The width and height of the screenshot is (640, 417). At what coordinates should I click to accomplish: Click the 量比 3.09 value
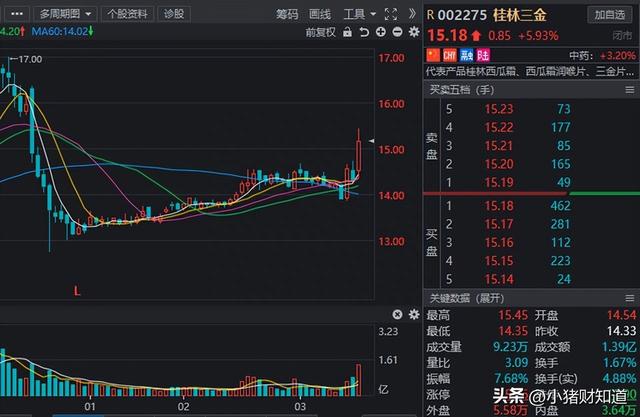click(x=517, y=362)
